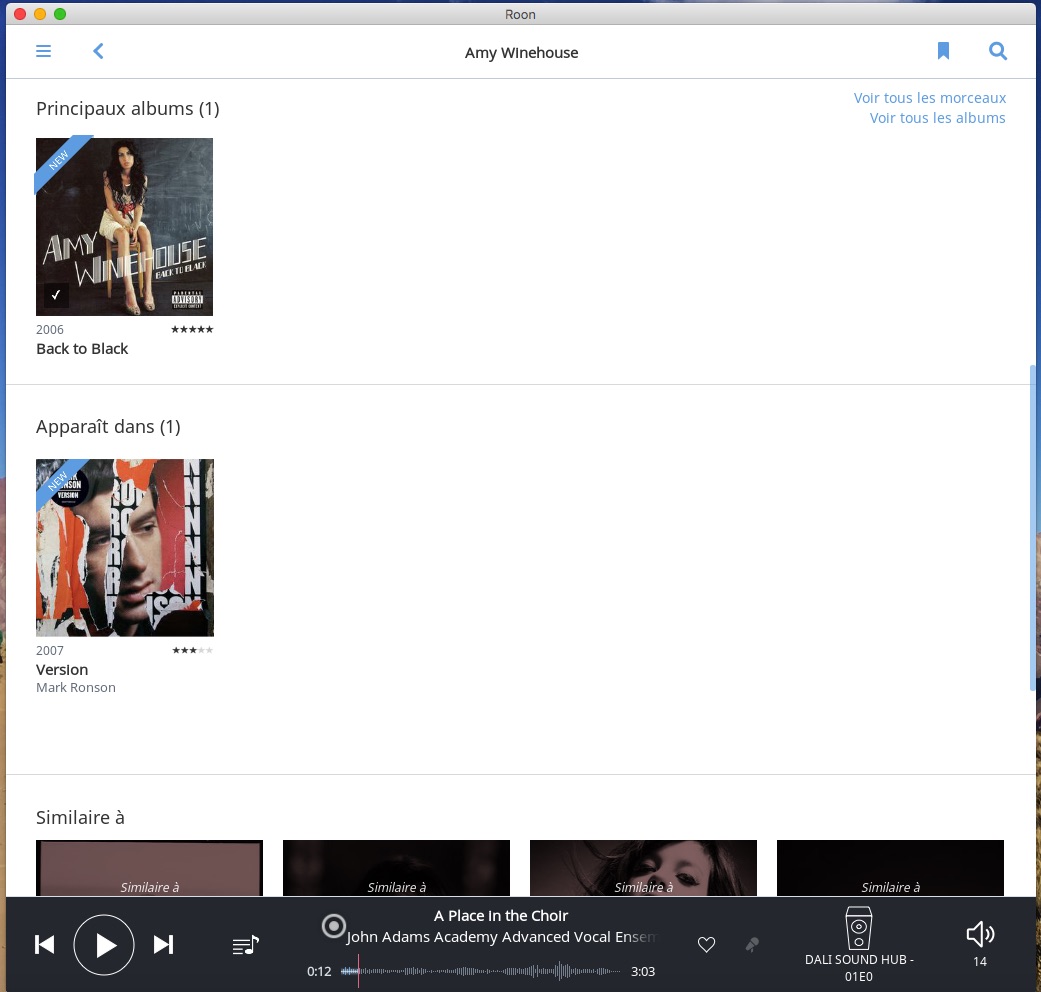Screen dimensions: 1041x992
Task: Go back with the left chevron
Action: 98,51
